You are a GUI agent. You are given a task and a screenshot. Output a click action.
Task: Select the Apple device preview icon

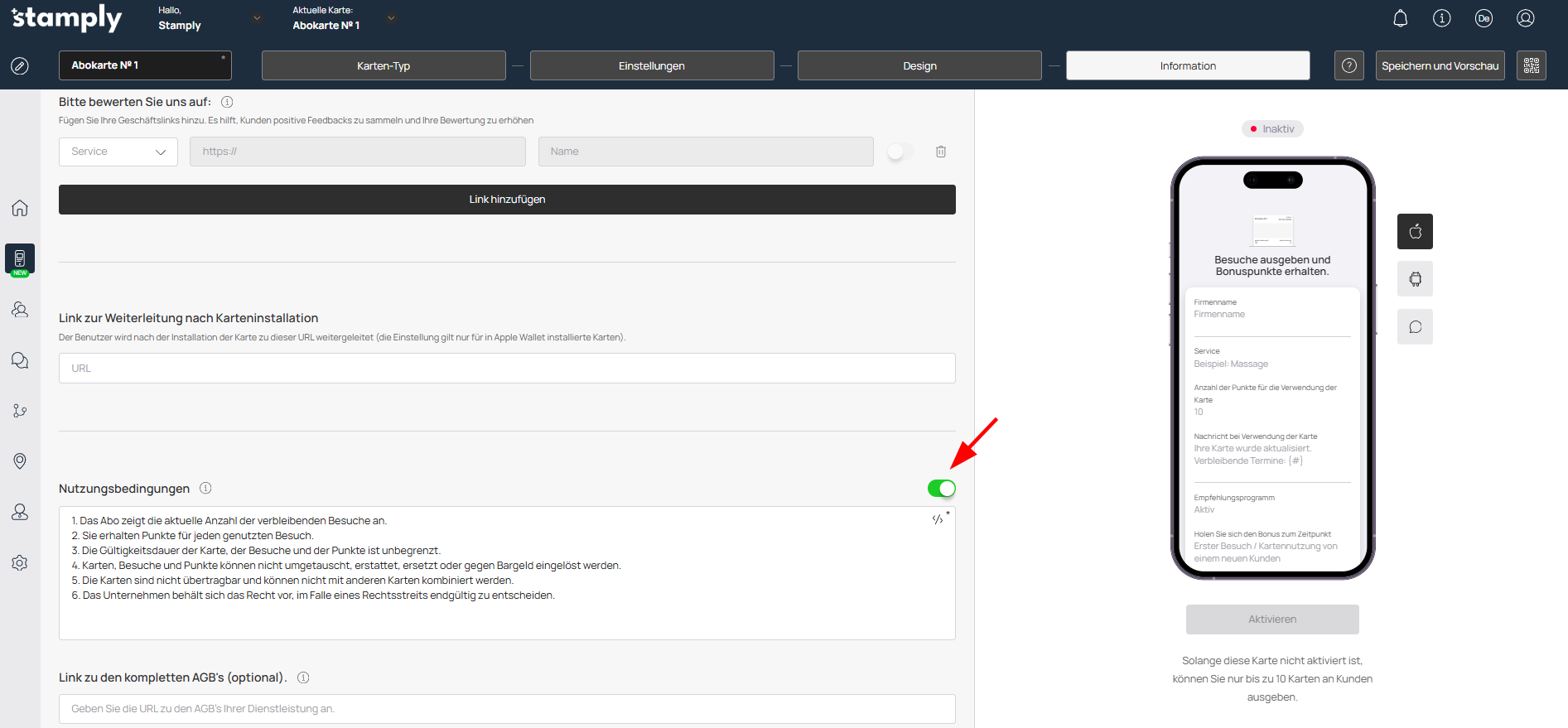click(1415, 231)
